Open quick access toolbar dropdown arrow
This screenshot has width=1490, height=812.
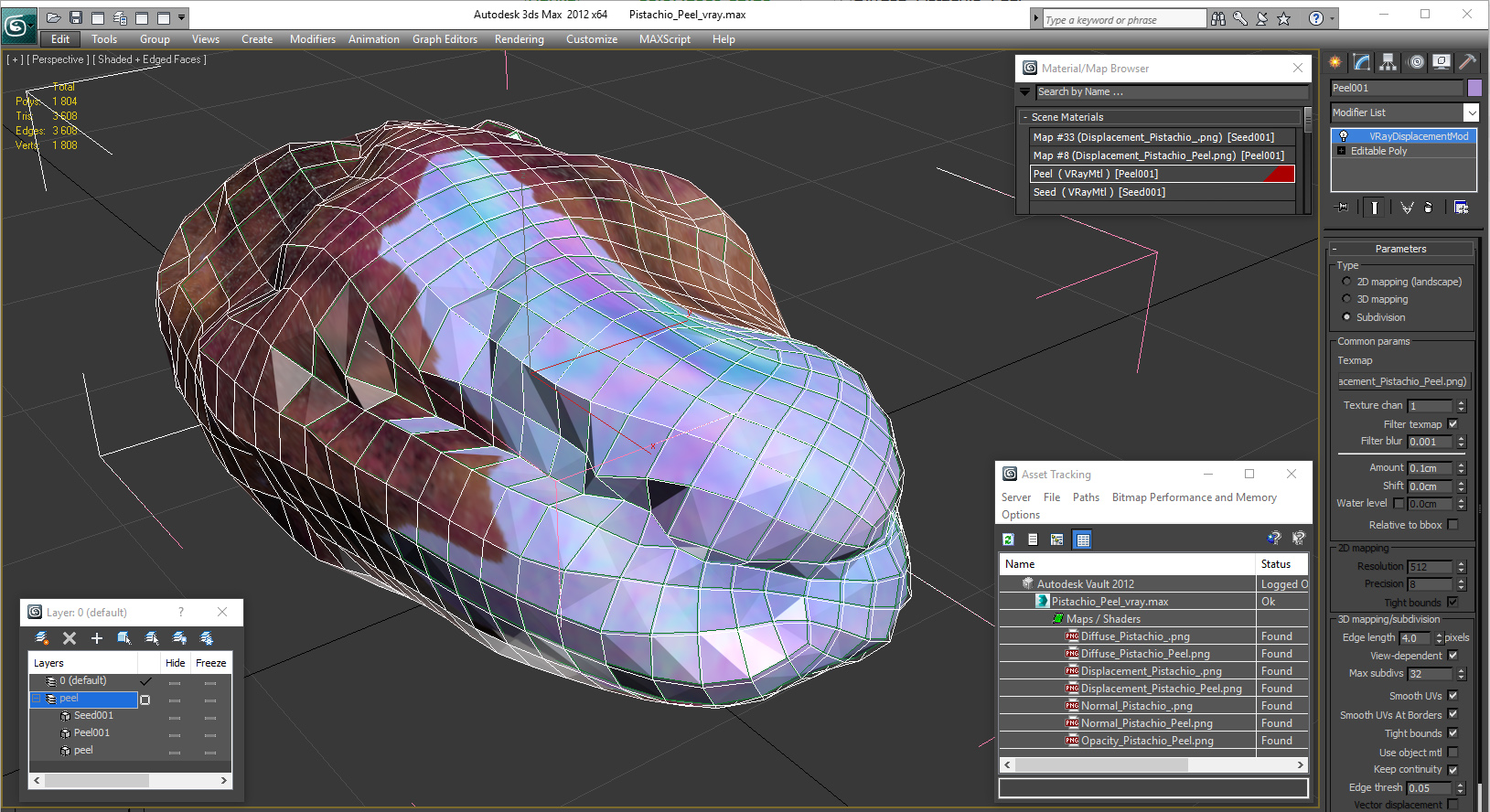point(182,17)
